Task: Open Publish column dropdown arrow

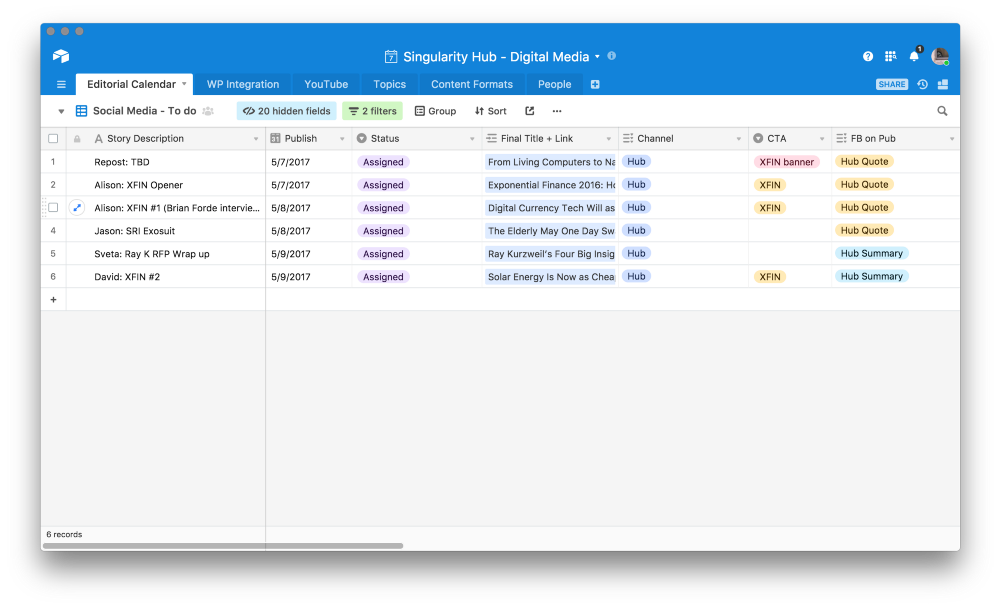Action: click(342, 139)
